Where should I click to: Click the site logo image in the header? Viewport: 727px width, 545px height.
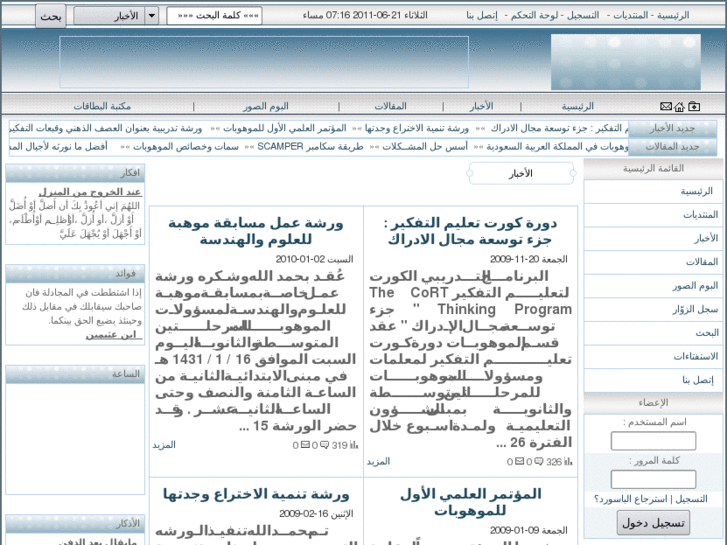tap(625, 62)
